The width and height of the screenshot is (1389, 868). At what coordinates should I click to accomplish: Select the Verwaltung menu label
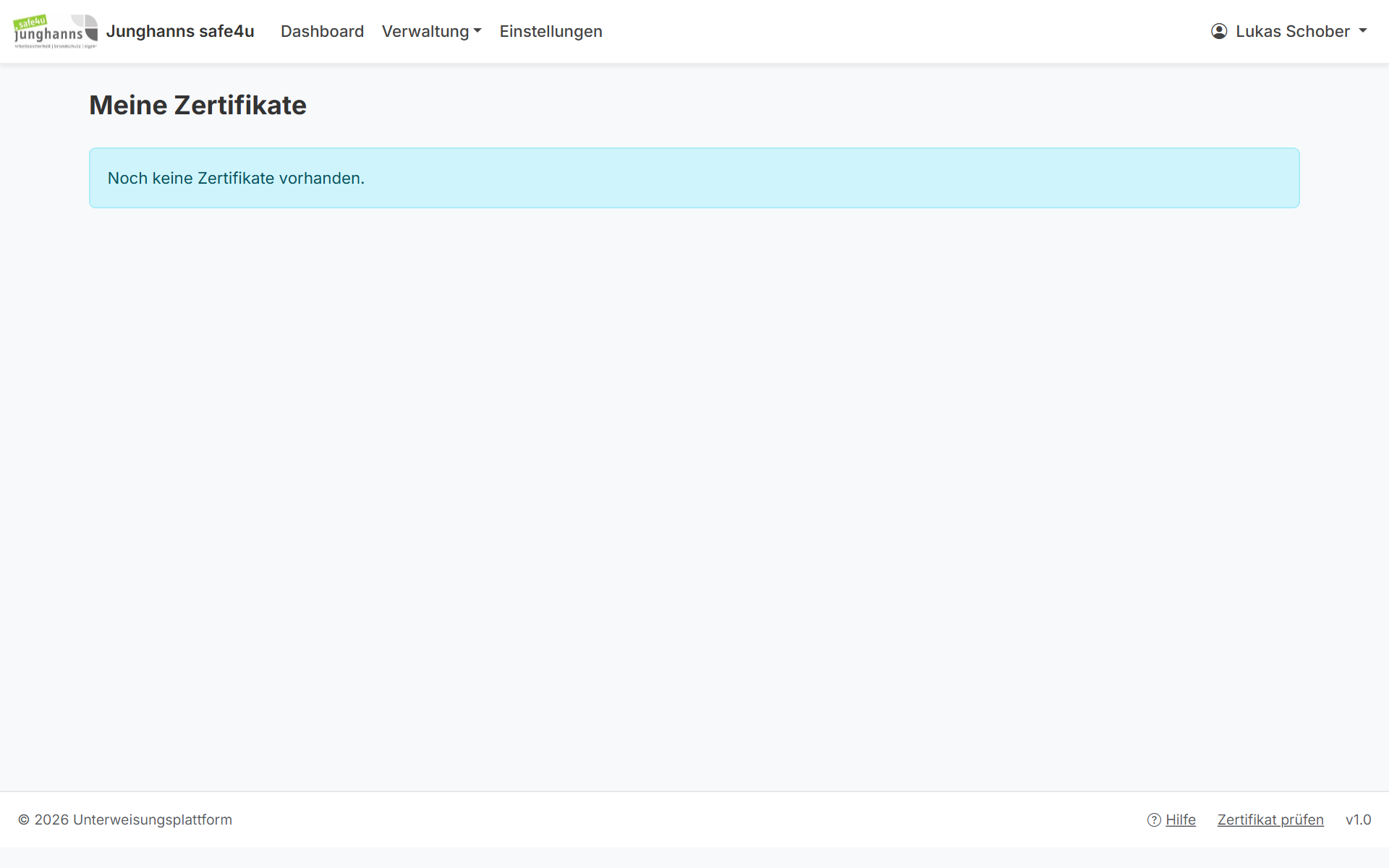click(x=425, y=31)
